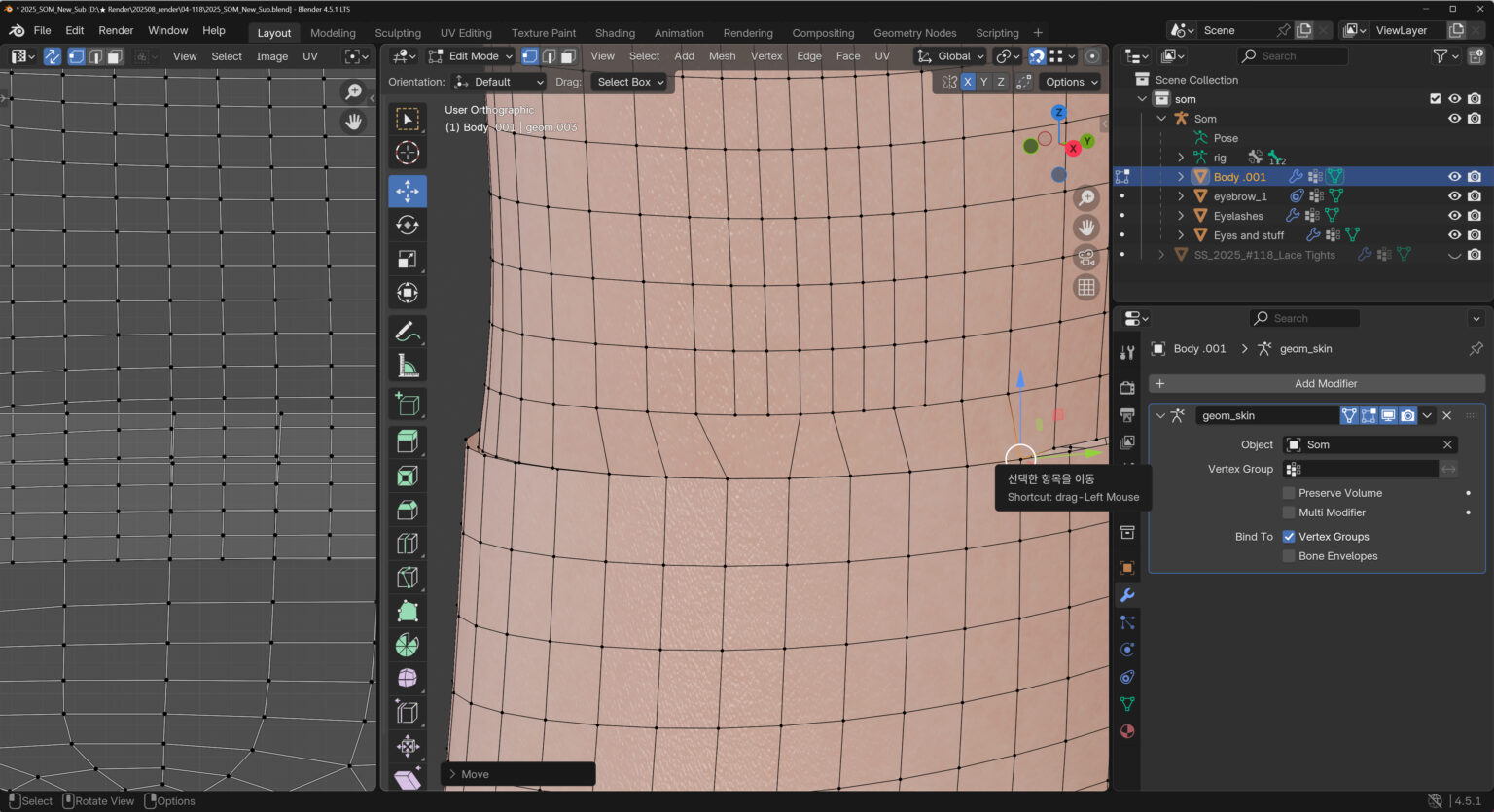
Task: Select the Cursor tool in the toolbar
Action: 408,153
